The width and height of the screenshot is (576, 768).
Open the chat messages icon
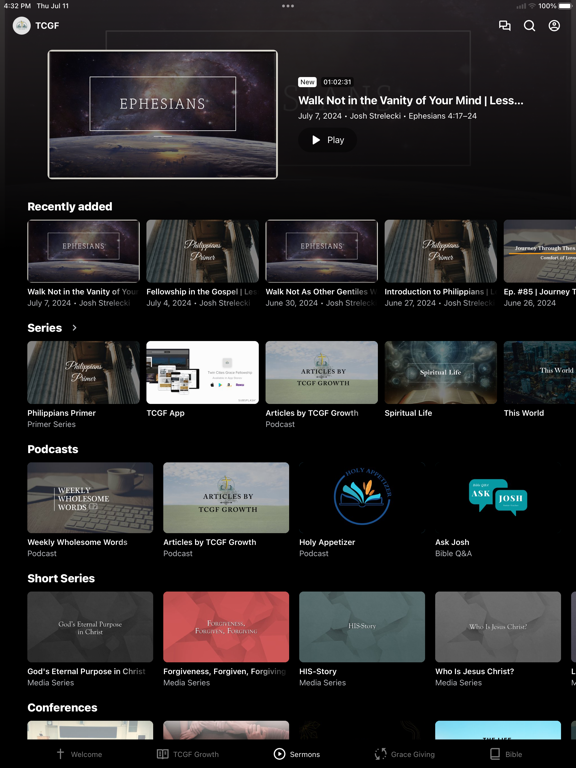[x=504, y=25]
